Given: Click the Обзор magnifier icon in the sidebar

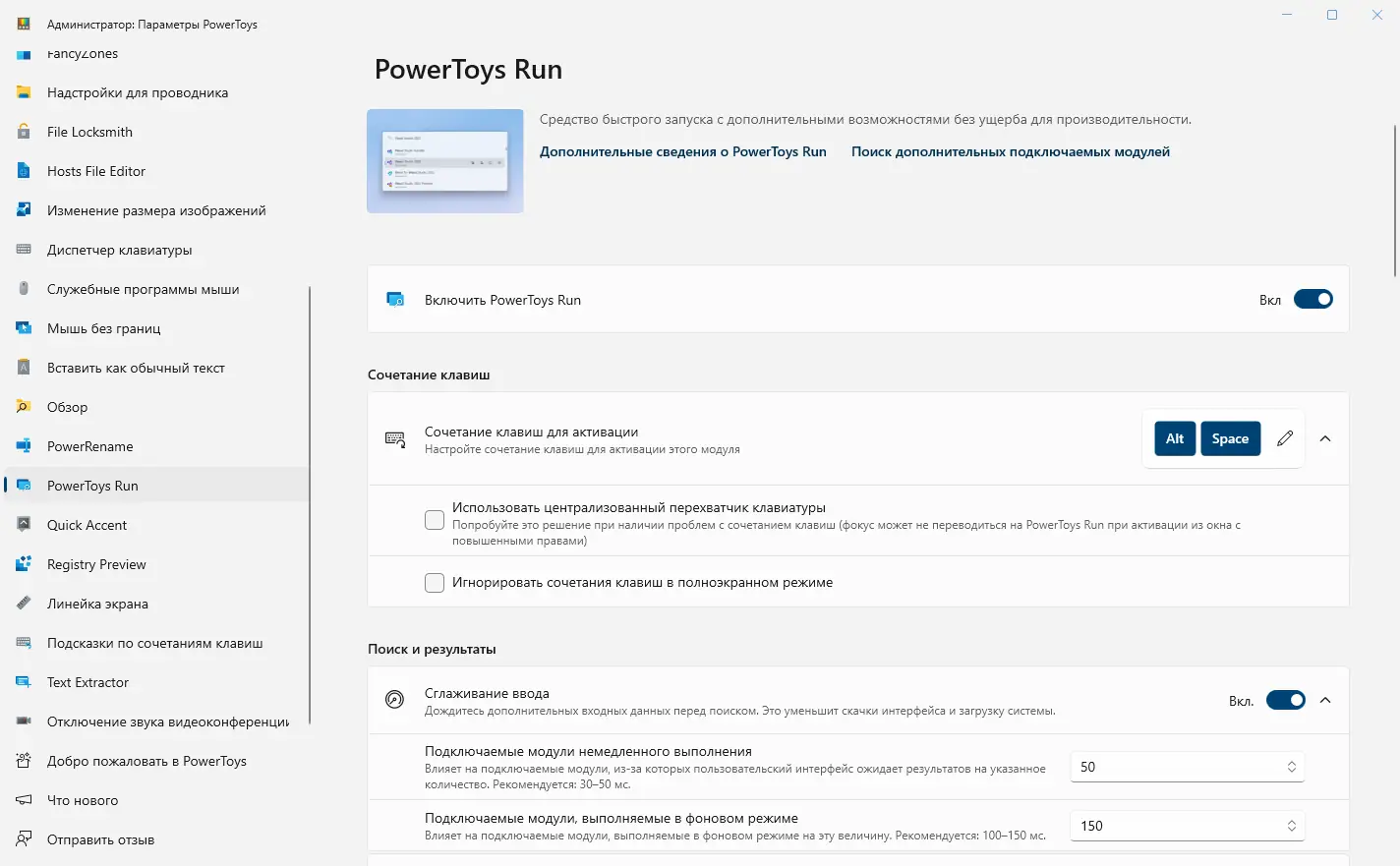Looking at the screenshot, I should point(24,407).
